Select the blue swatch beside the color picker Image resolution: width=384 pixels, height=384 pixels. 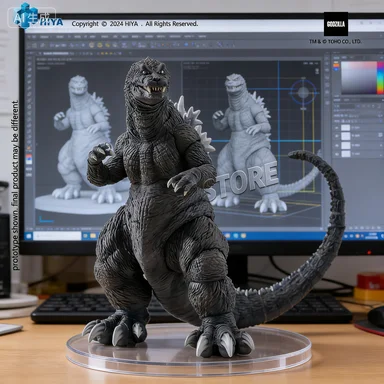tap(336, 69)
